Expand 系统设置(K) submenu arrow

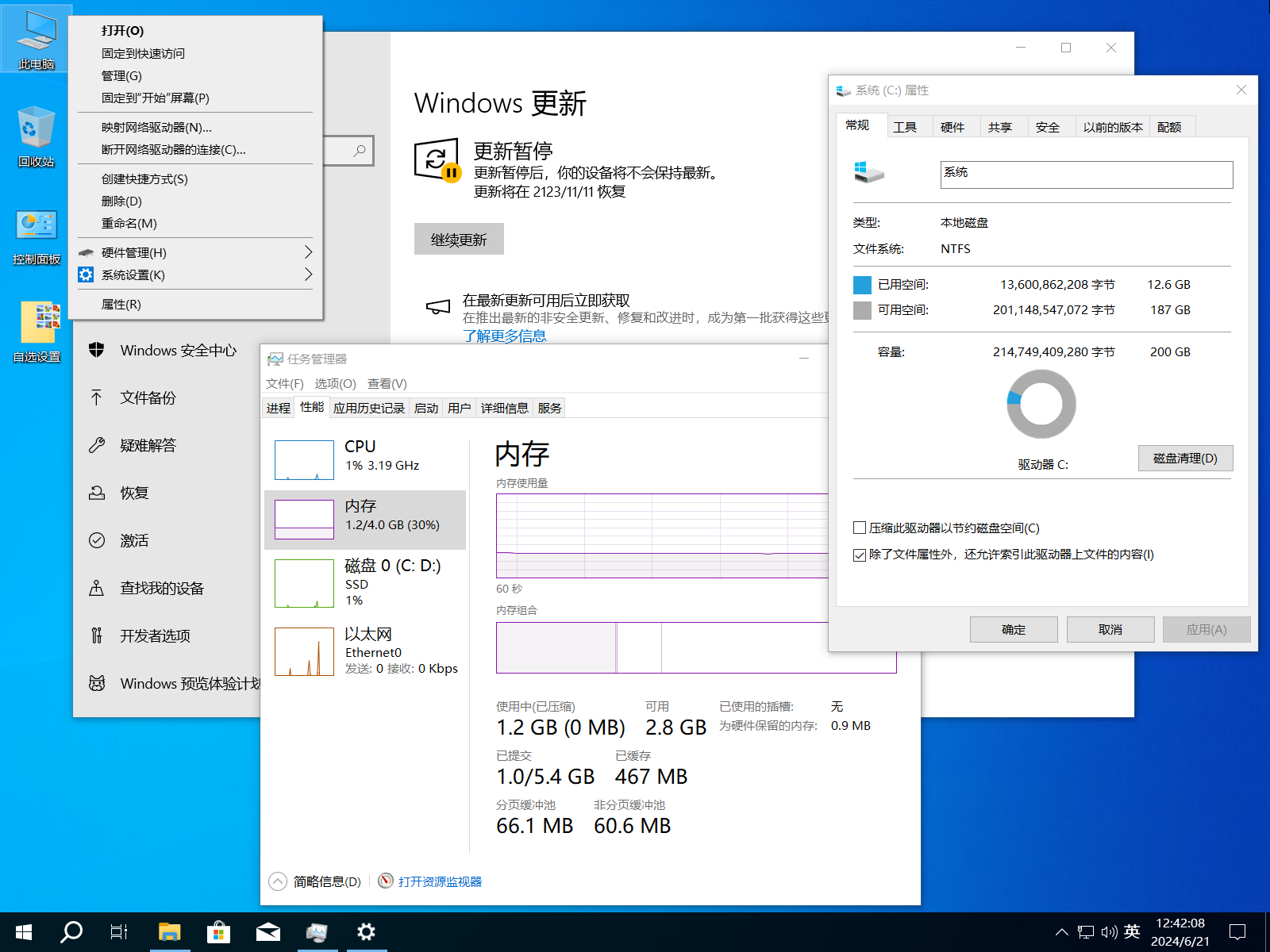[x=308, y=274]
